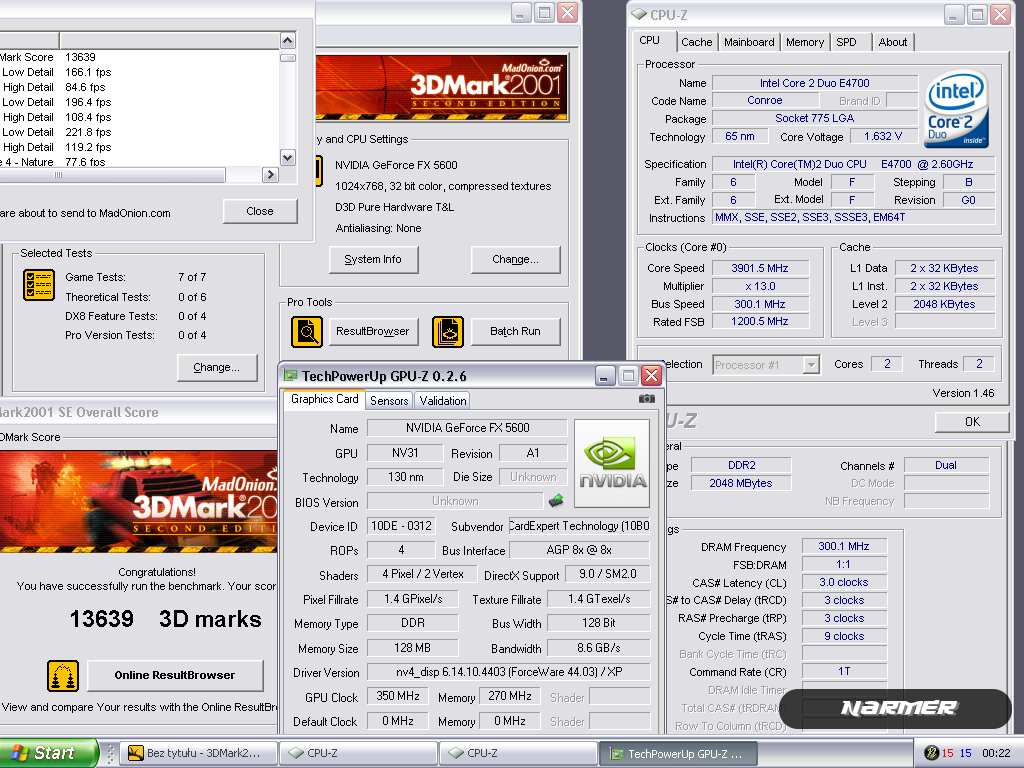This screenshot has width=1024, height=768.
Task: Click the Online ResultBrowser tree icon
Action: (x=63, y=676)
